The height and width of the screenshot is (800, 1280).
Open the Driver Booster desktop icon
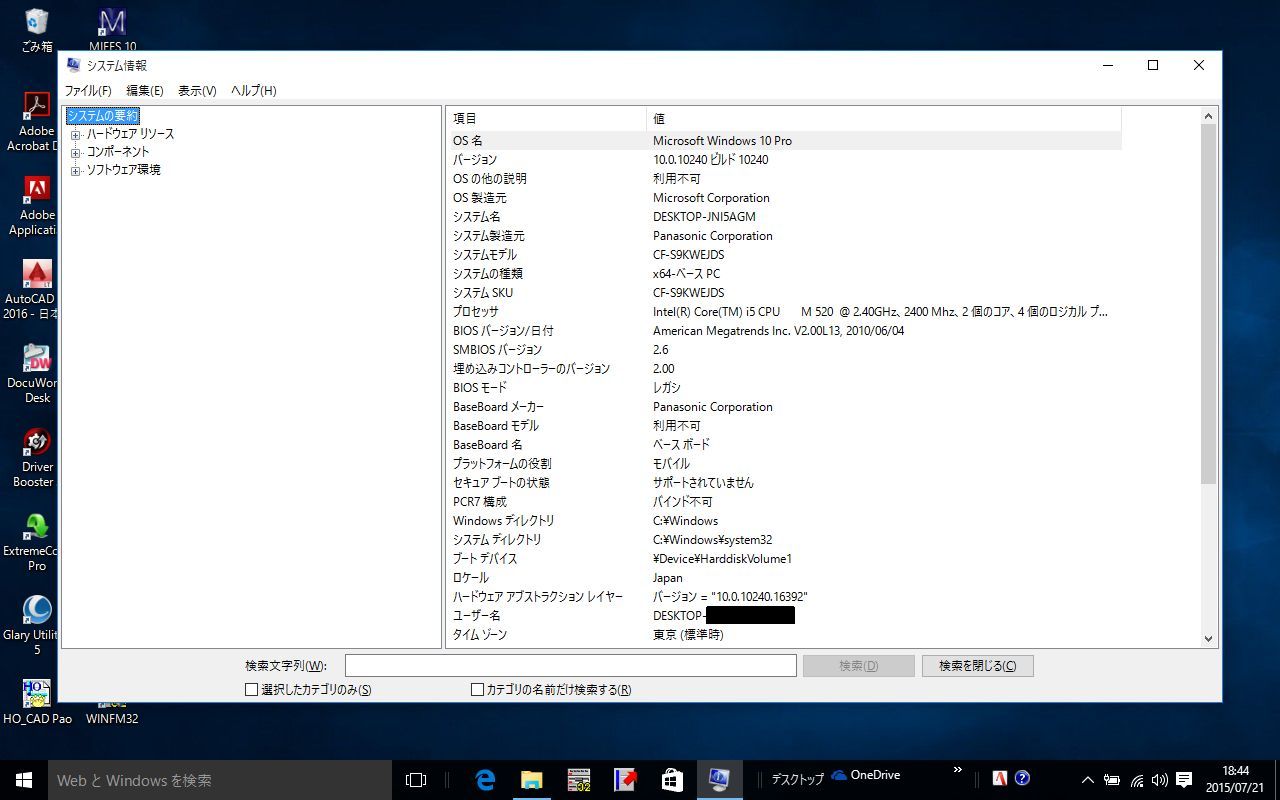[x=37, y=443]
